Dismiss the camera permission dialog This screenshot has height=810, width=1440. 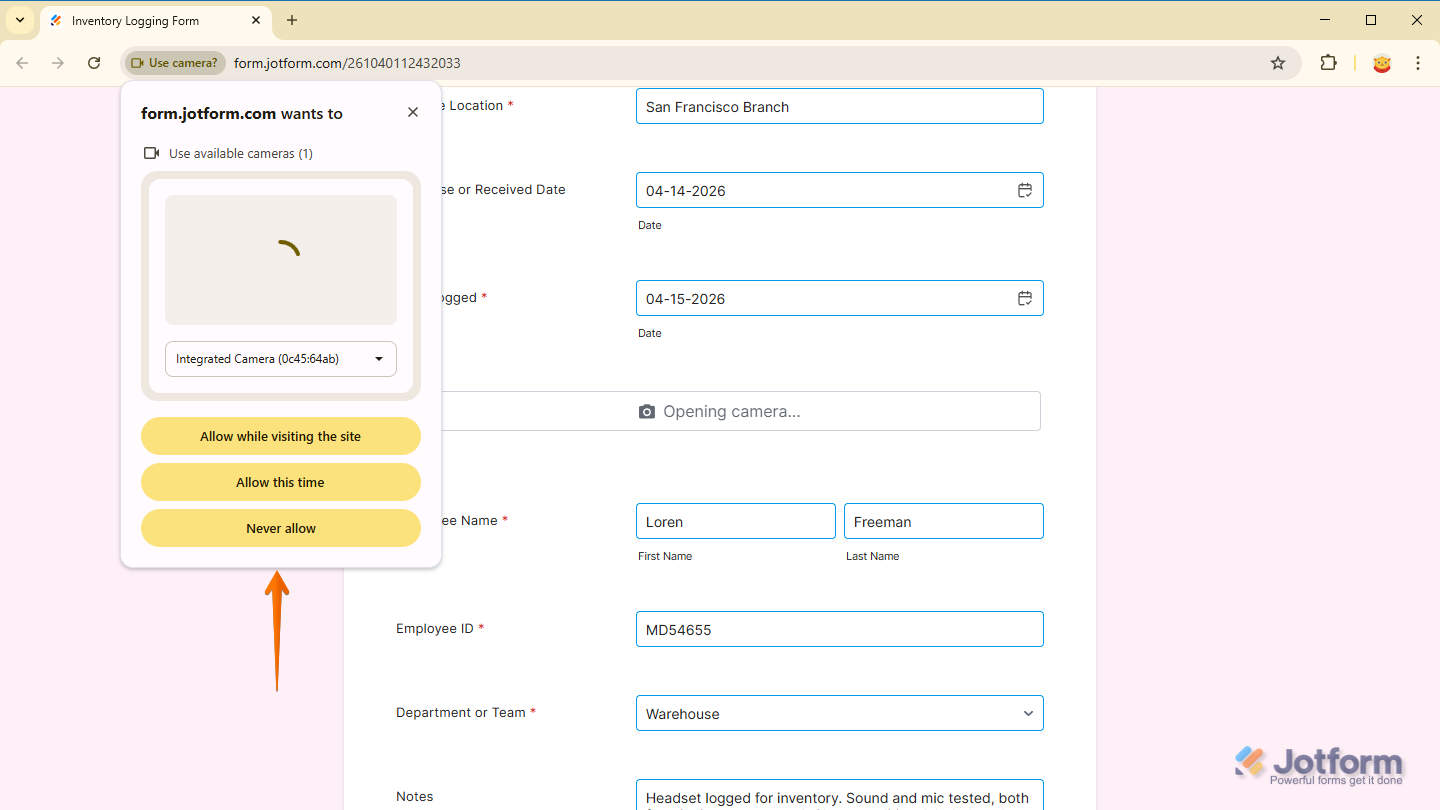tap(412, 112)
